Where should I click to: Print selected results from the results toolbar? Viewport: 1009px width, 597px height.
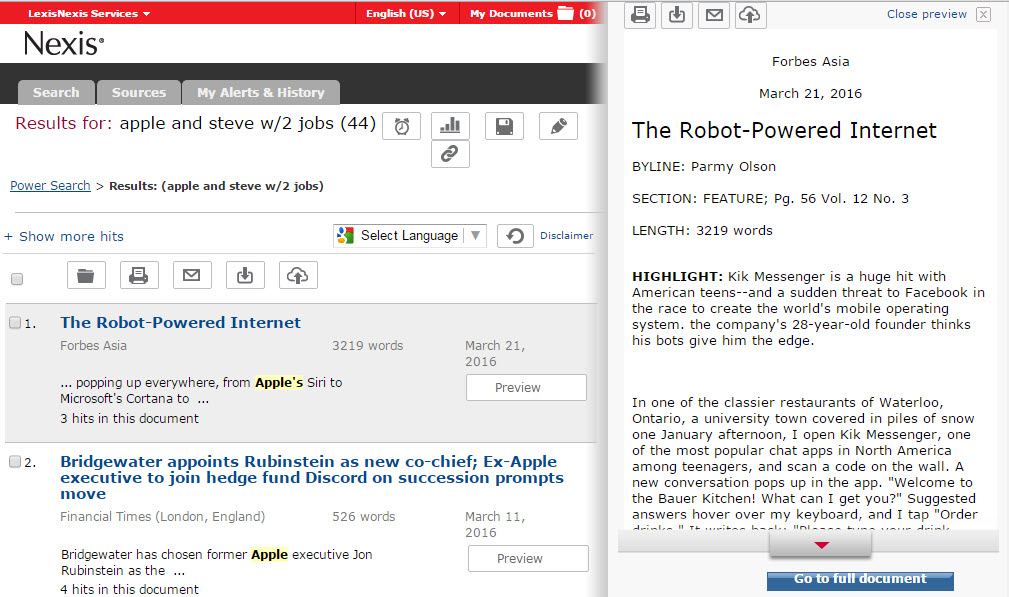pyautogui.click(x=139, y=275)
